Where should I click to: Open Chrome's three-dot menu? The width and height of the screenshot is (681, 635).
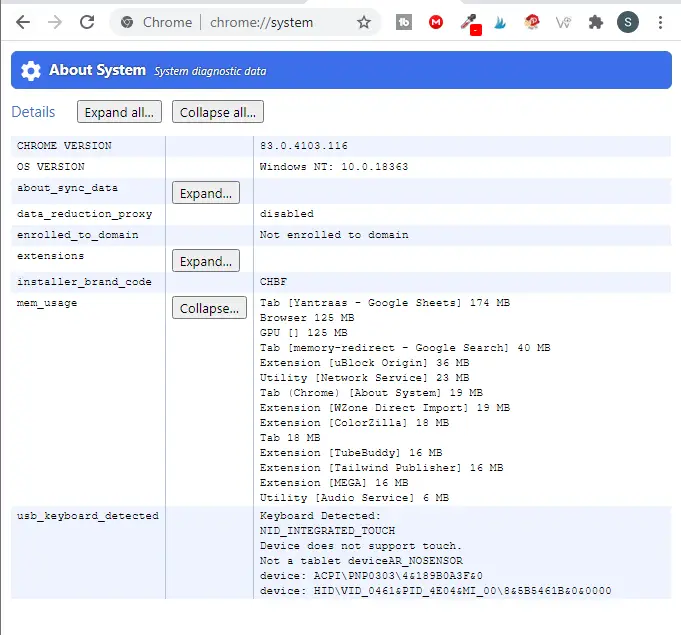tap(660, 22)
